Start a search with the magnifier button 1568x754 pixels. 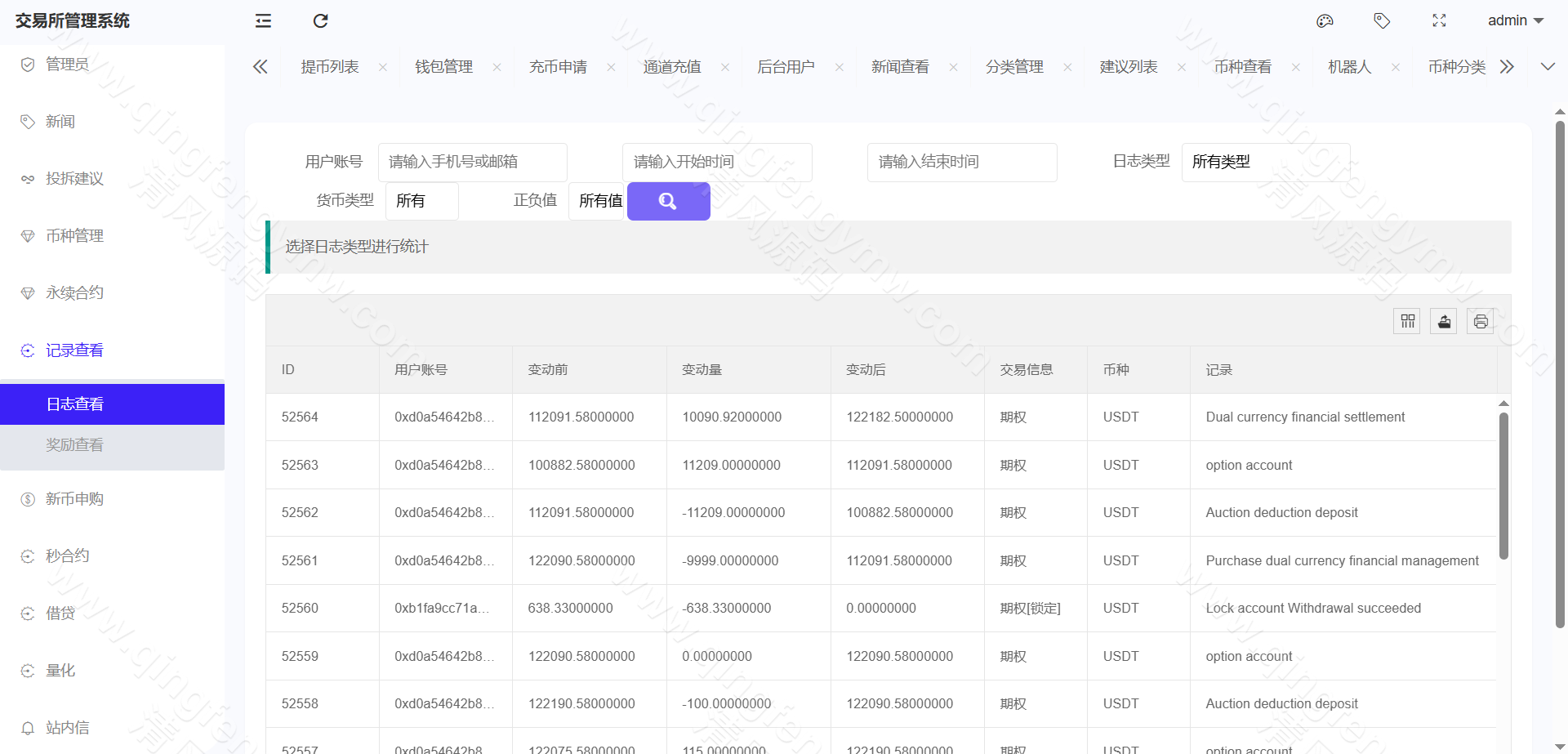(x=668, y=201)
